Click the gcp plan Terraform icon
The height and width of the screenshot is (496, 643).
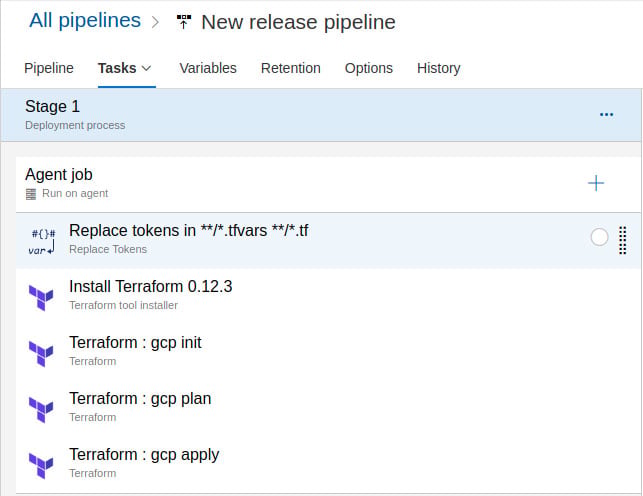(x=41, y=410)
